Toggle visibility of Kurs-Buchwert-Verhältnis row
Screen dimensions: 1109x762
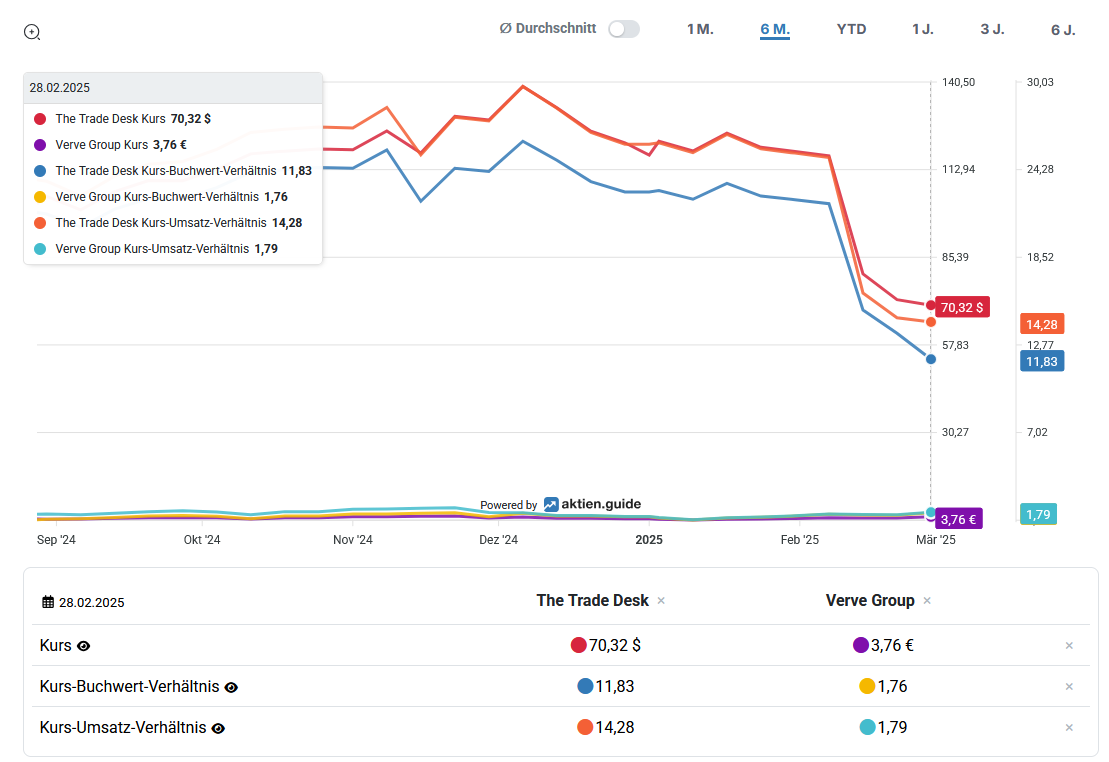[x=231, y=687]
